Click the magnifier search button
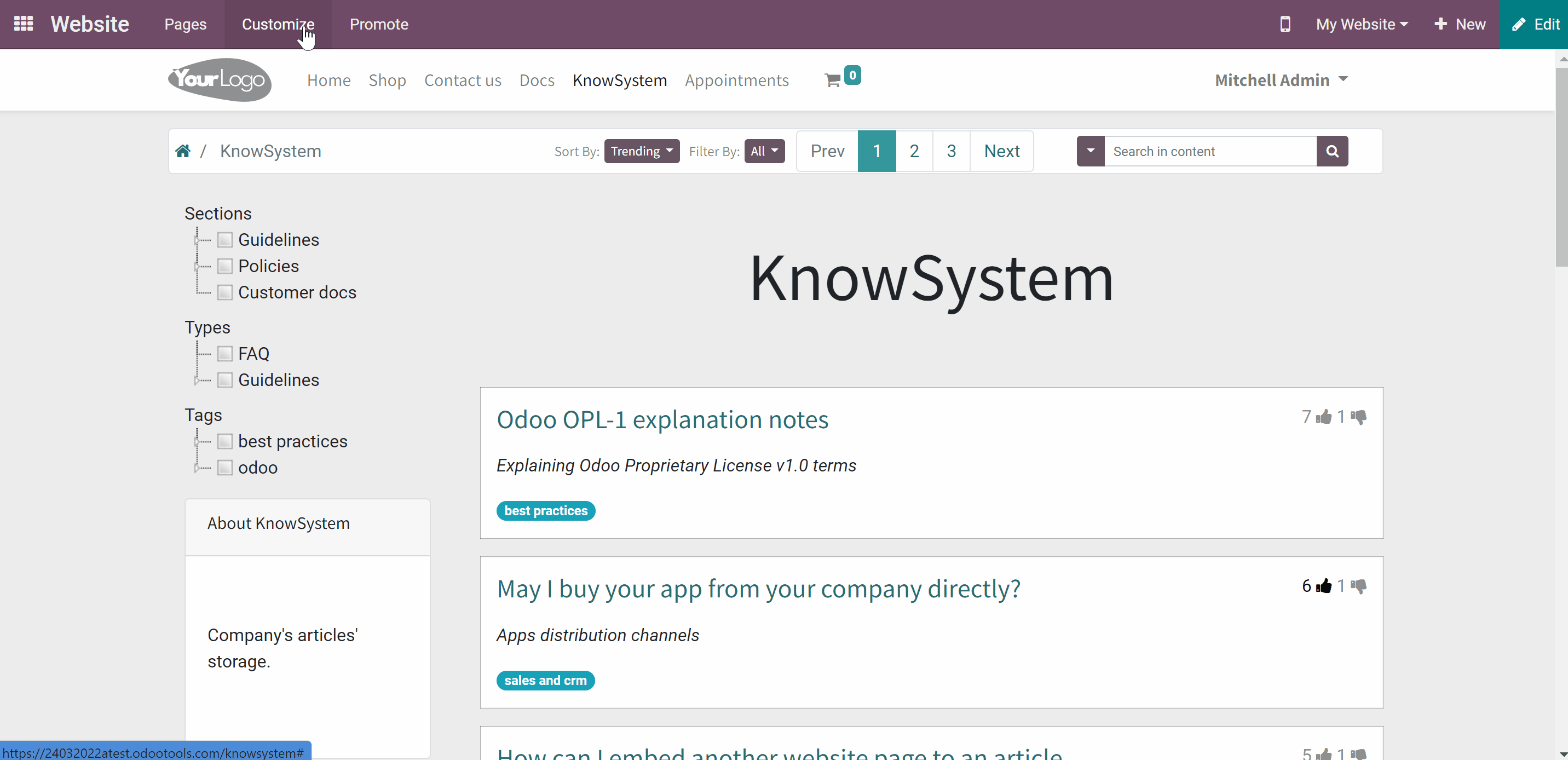 (x=1332, y=151)
